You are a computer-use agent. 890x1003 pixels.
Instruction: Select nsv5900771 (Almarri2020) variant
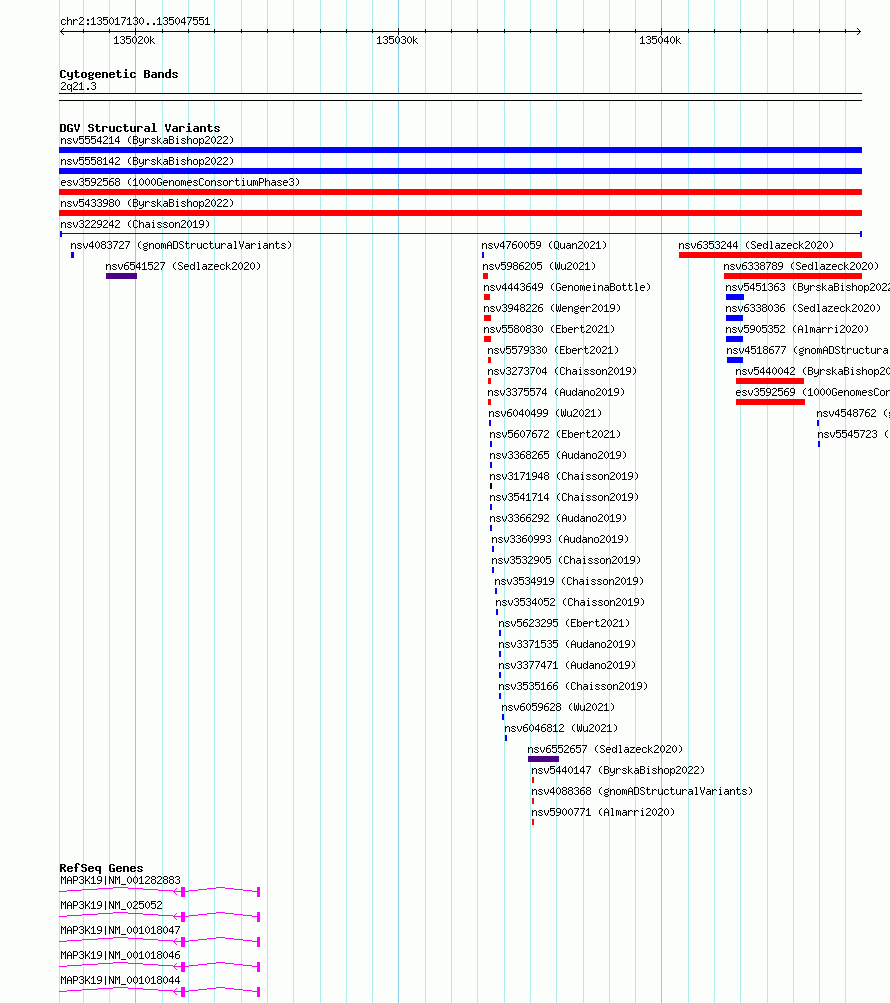[x=603, y=812]
